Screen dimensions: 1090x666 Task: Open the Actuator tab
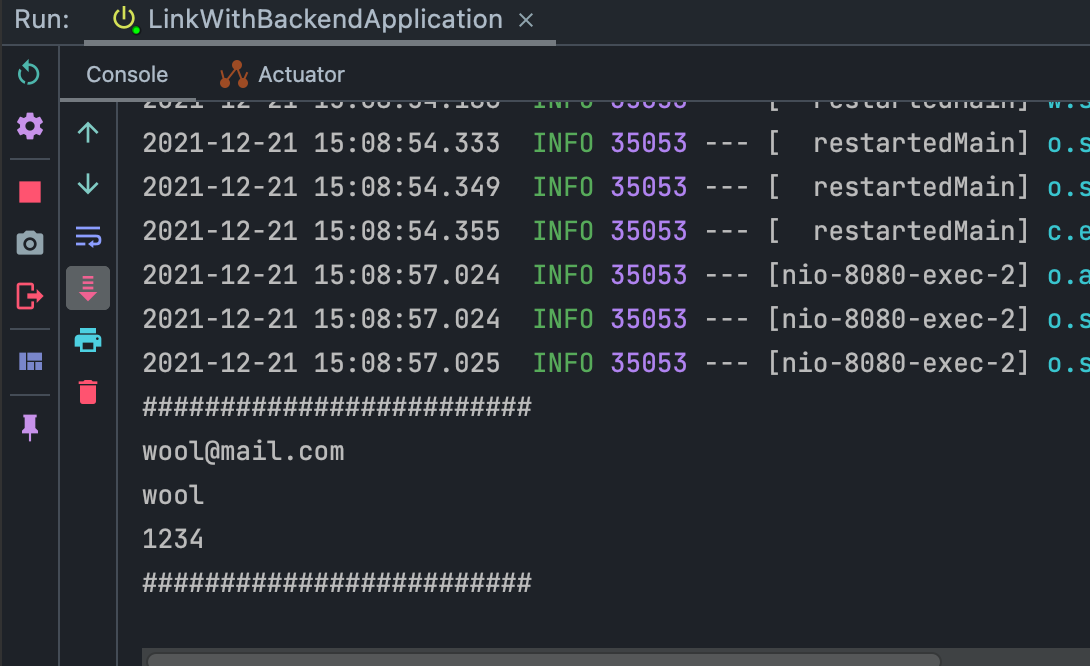pyautogui.click(x=283, y=75)
